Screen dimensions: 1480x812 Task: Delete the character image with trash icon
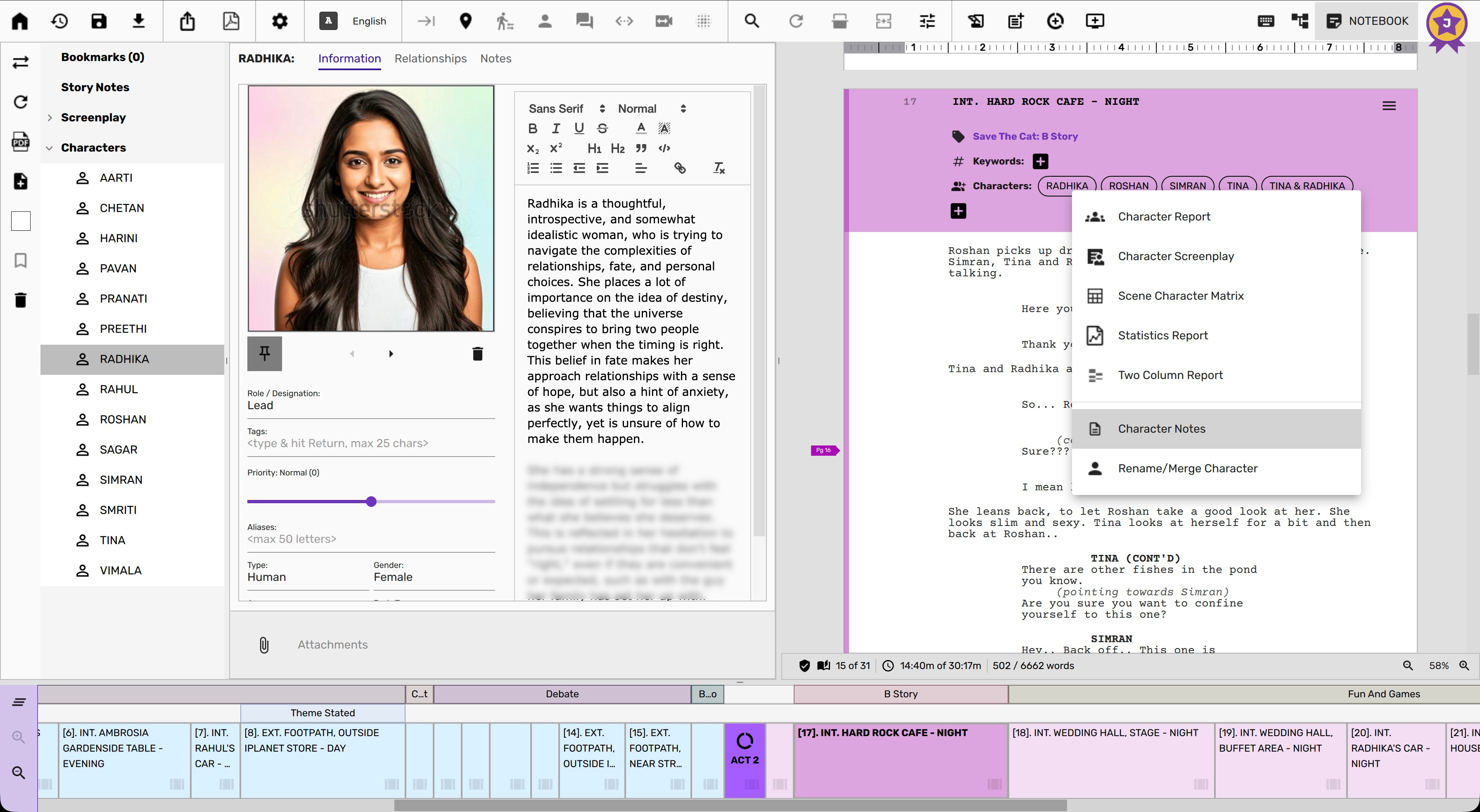pyautogui.click(x=477, y=354)
